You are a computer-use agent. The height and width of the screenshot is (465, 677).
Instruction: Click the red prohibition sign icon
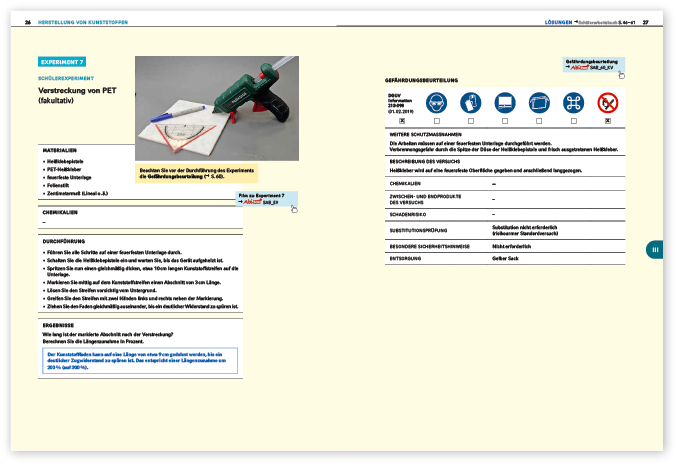coord(608,102)
